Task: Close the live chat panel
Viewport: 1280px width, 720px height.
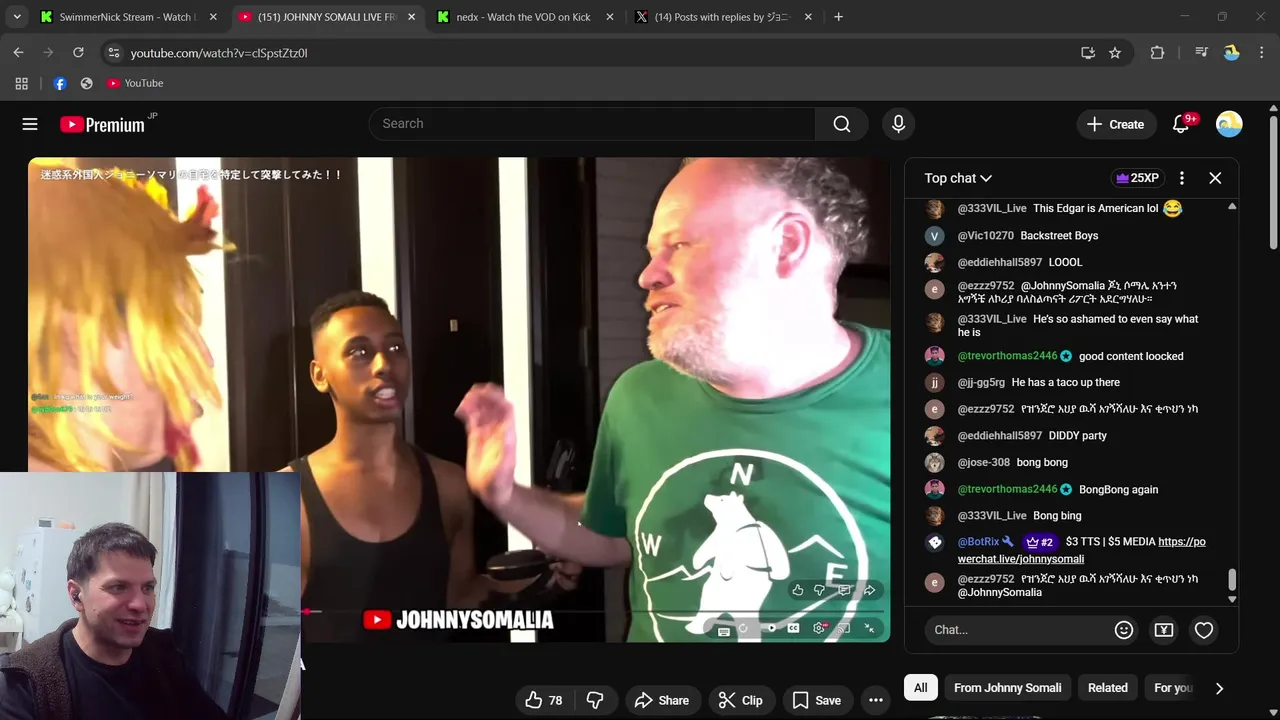Action: [x=1215, y=178]
